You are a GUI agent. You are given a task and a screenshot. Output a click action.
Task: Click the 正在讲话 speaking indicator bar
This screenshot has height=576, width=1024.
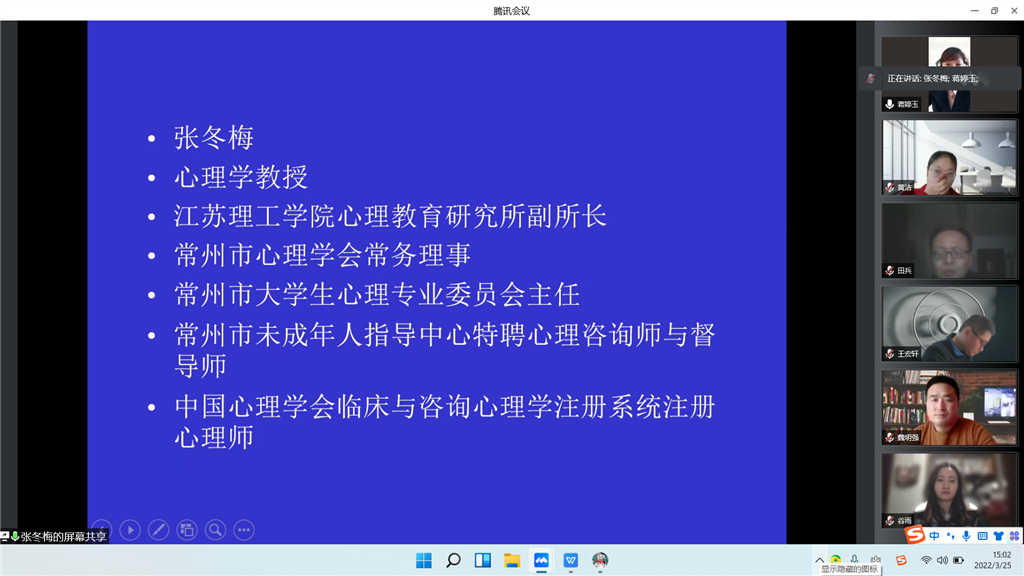(940, 78)
